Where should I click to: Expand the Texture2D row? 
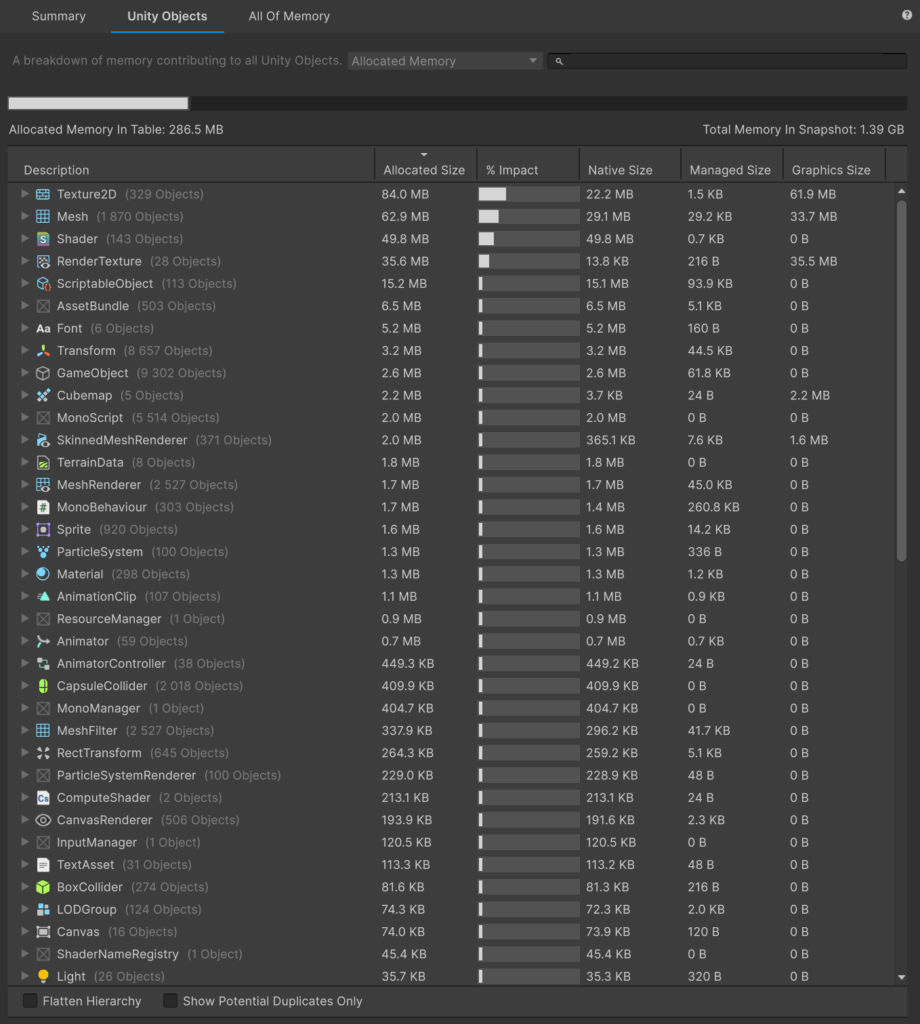pyautogui.click(x=24, y=194)
